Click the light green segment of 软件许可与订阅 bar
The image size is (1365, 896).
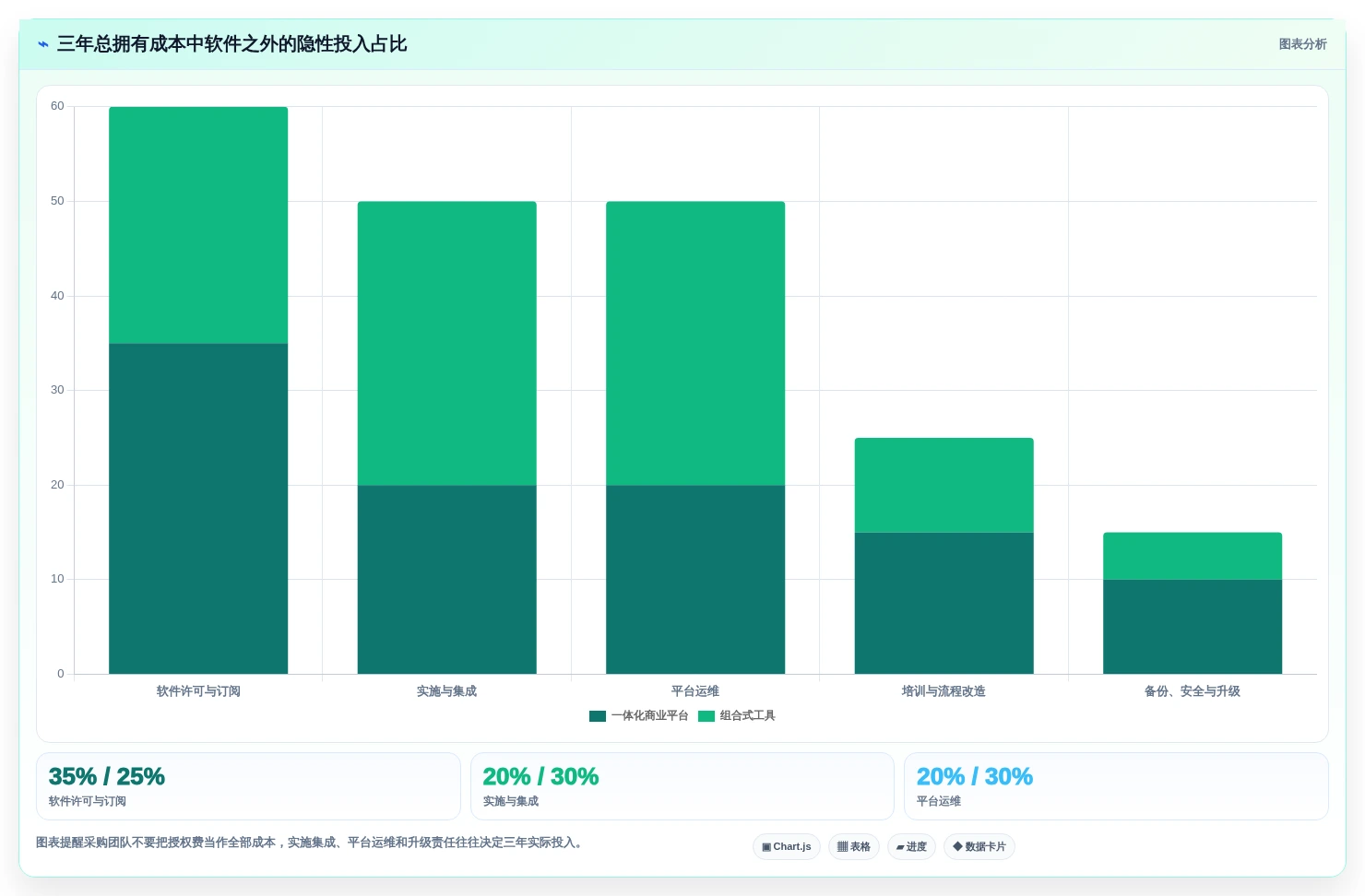[x=198, y=225]
